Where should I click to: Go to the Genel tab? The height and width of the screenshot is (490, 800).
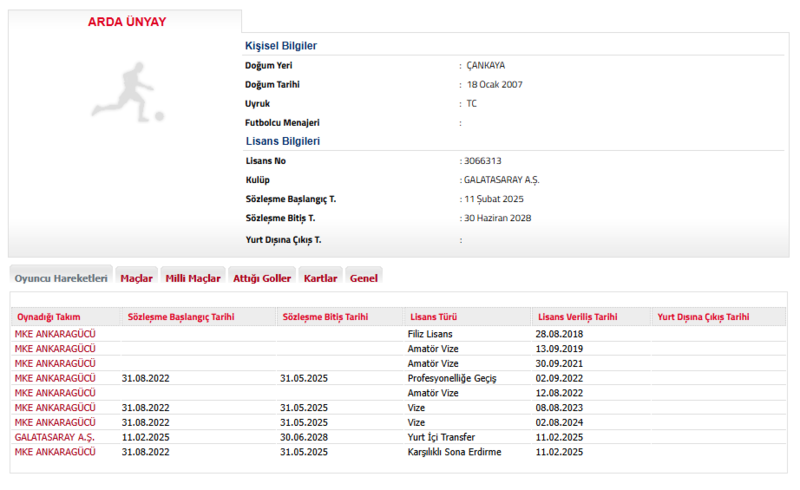coord(364,278)
